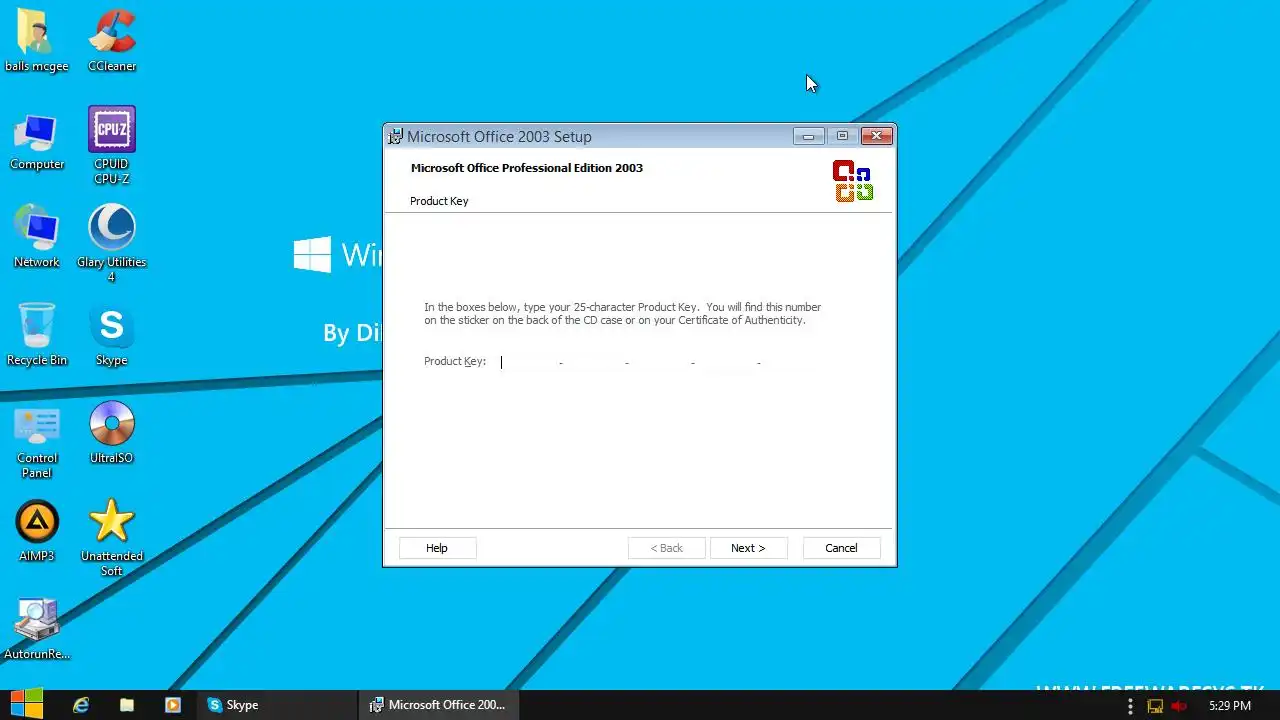Focus the fourth Product Key box
The image size is (1280, 720).
pos(725,362)
